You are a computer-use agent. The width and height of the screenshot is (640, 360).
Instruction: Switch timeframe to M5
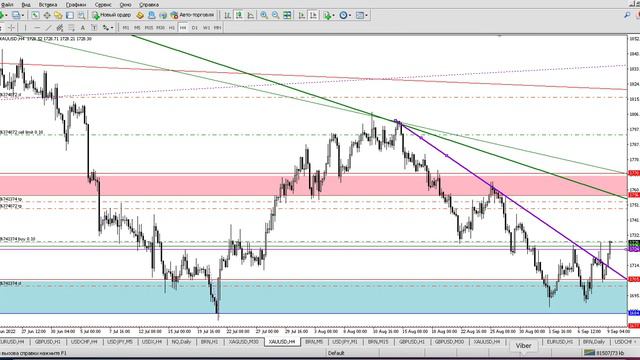point(137,28)
